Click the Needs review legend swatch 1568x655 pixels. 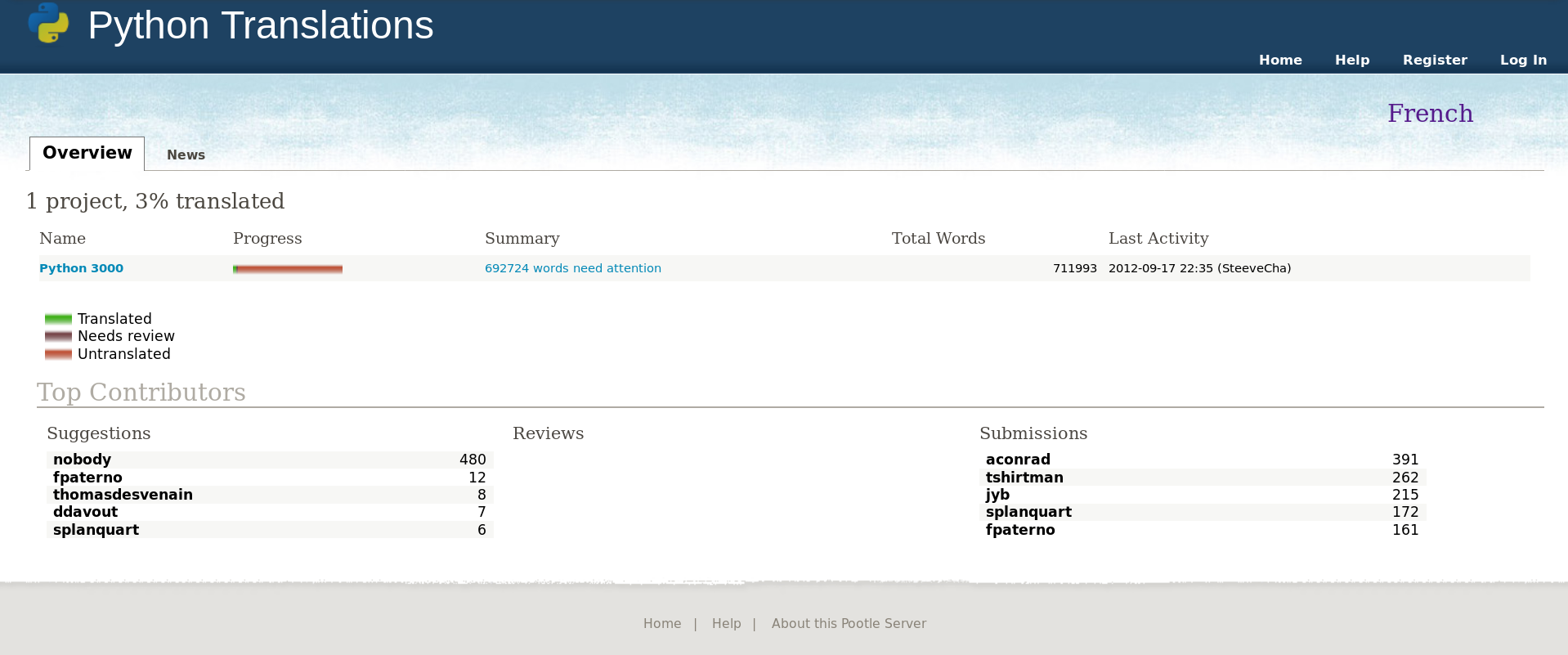pyautogui.click(x=58, y=336)
